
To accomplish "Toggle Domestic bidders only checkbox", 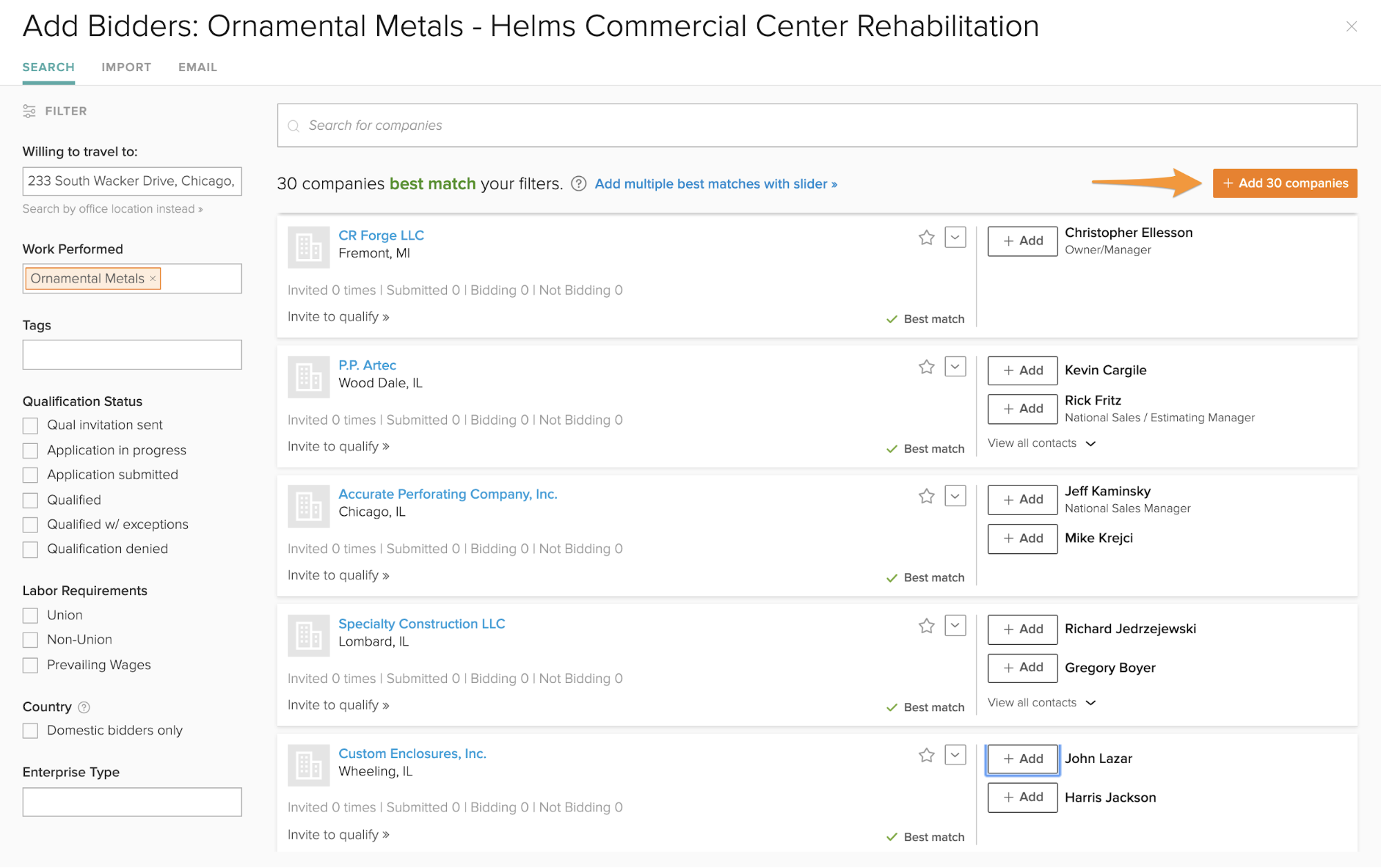I will click(x=30, y=731).
